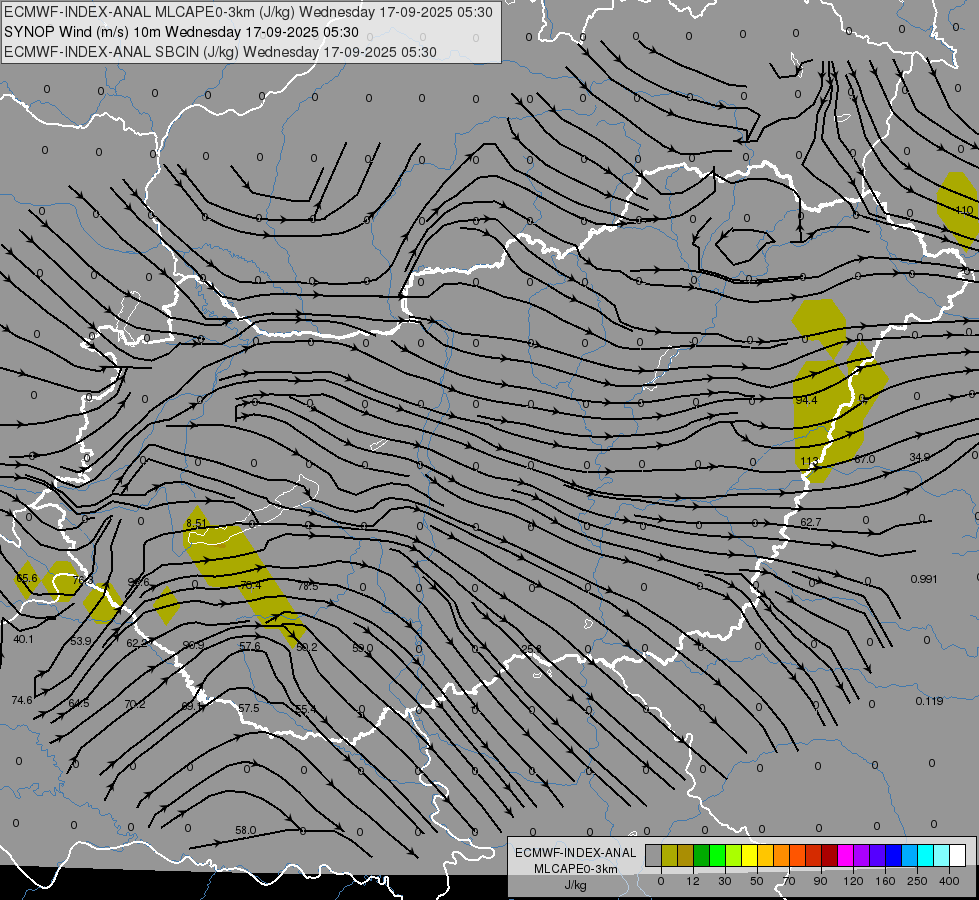Click the map value 74.6
Screen dimensions: 979x900
pos(22,700)
